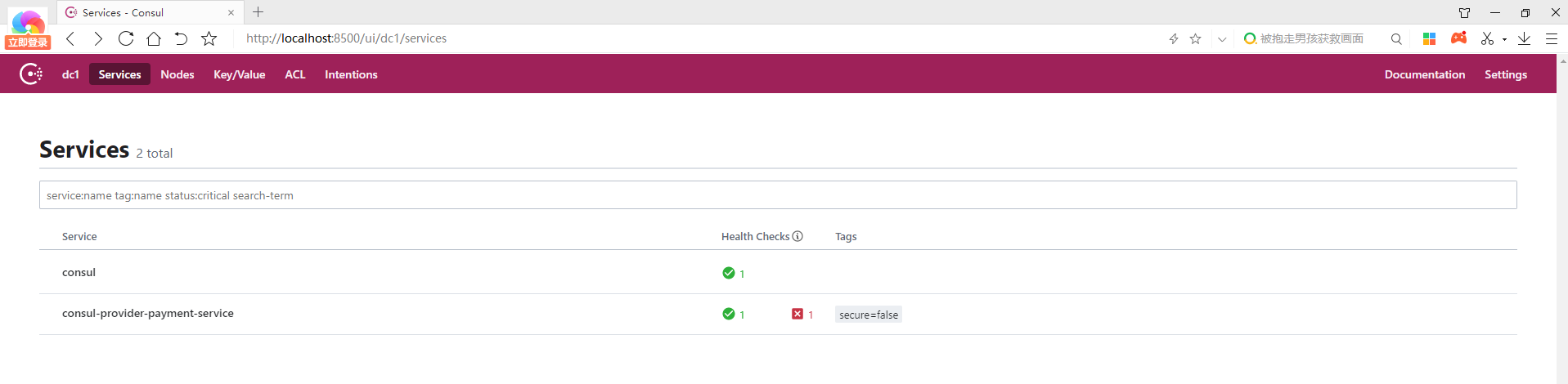Viewport: 1568px width, 384px height.
Task: Open a new tab with plus button
Action: point(258,12)
